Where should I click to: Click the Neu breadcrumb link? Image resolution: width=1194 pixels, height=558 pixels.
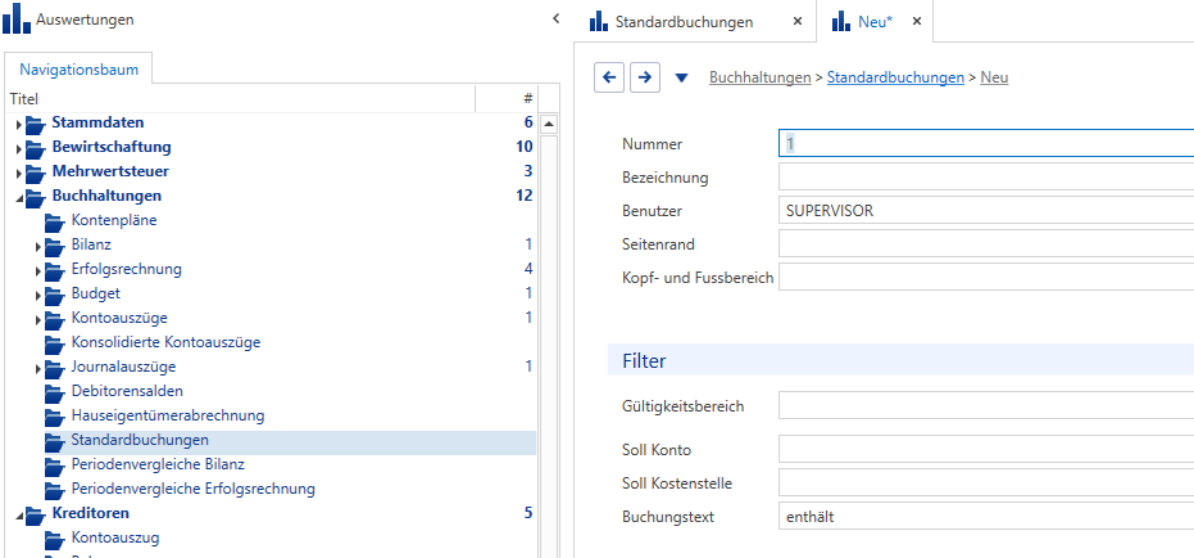click(x=994, y=77)
